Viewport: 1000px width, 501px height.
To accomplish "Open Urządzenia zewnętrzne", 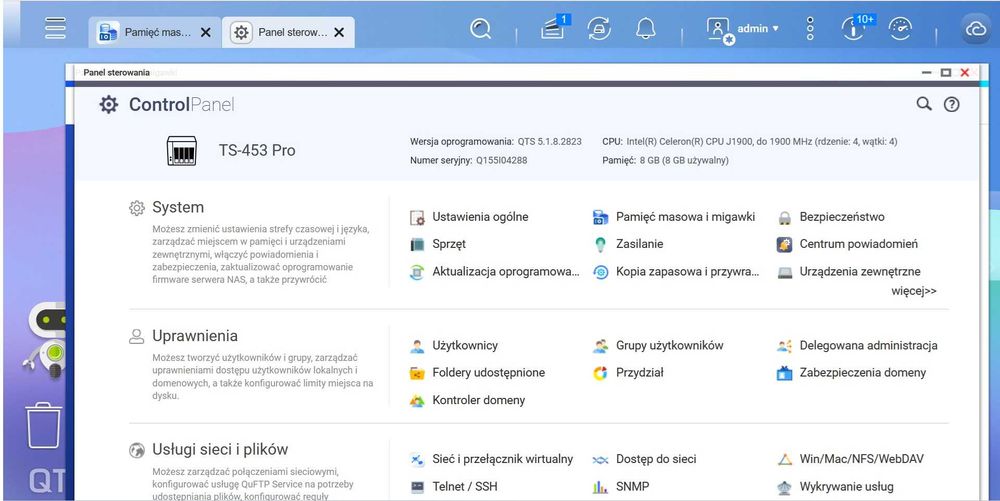I will (860, 272).
